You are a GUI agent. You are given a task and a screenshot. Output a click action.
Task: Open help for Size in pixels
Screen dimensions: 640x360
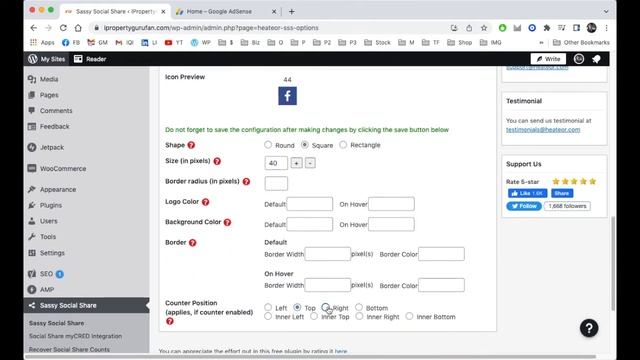click(x=217, y=161)
